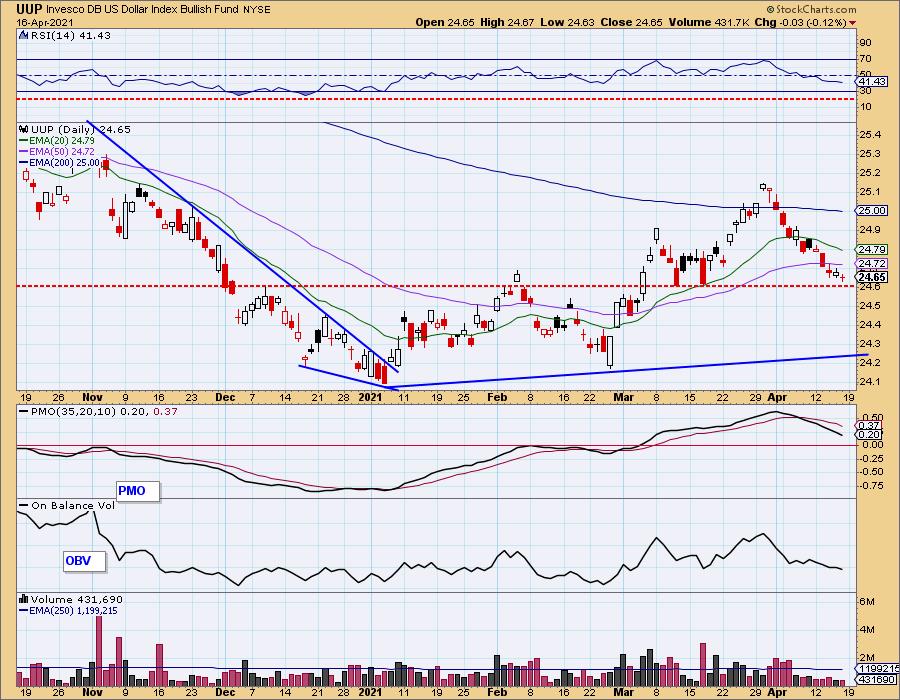Click the 24.72 EMA(50) price tag
The height and width of the screenshot is (700, 900).
coord(872,264)
